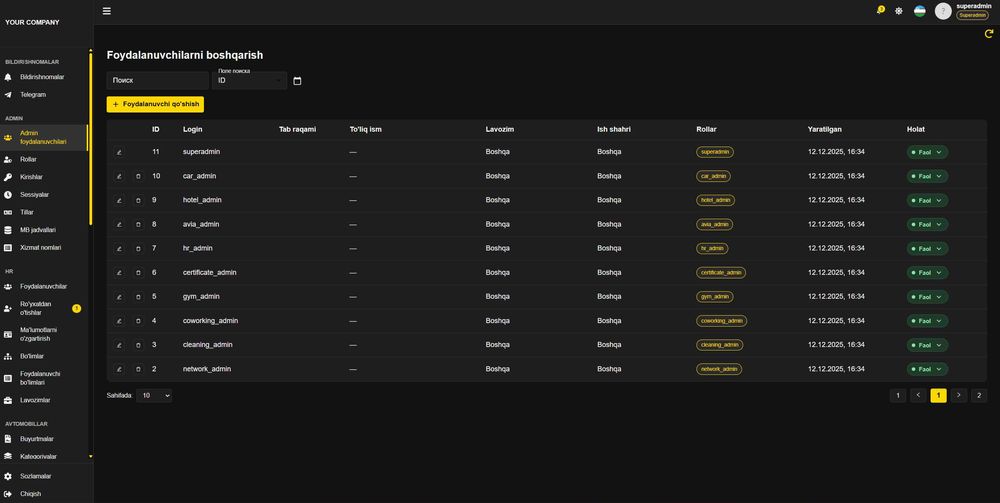The height and width of the screenshot is (503, 1000).
Task: Edit the car_admin user row
Action: [119, 176]
